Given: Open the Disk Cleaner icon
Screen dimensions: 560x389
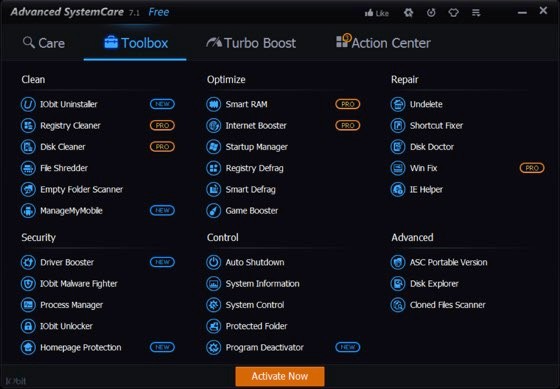Looking at the screenshot, I should 28,147.
